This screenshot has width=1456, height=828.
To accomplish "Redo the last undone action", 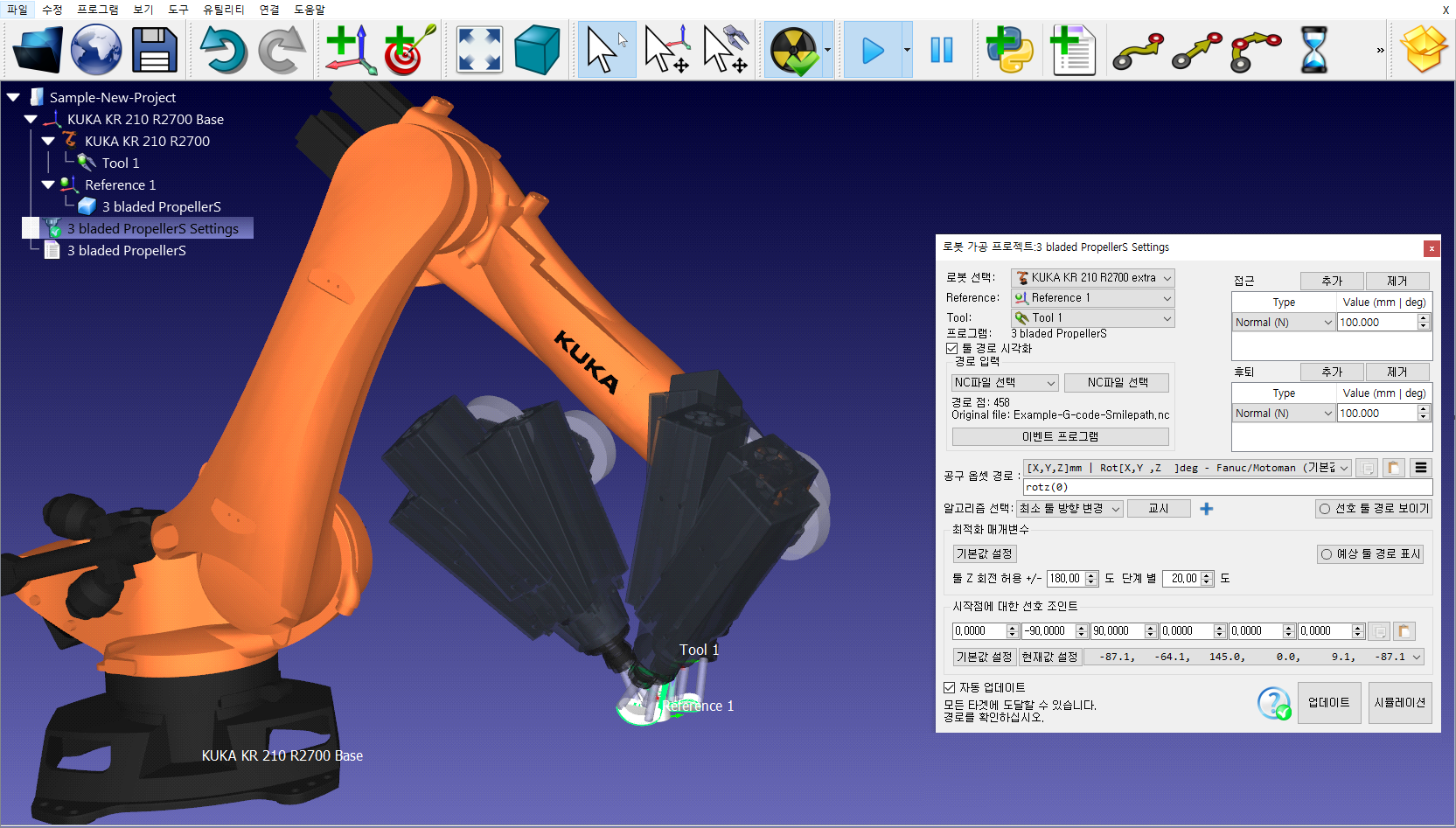I will 282,50.
